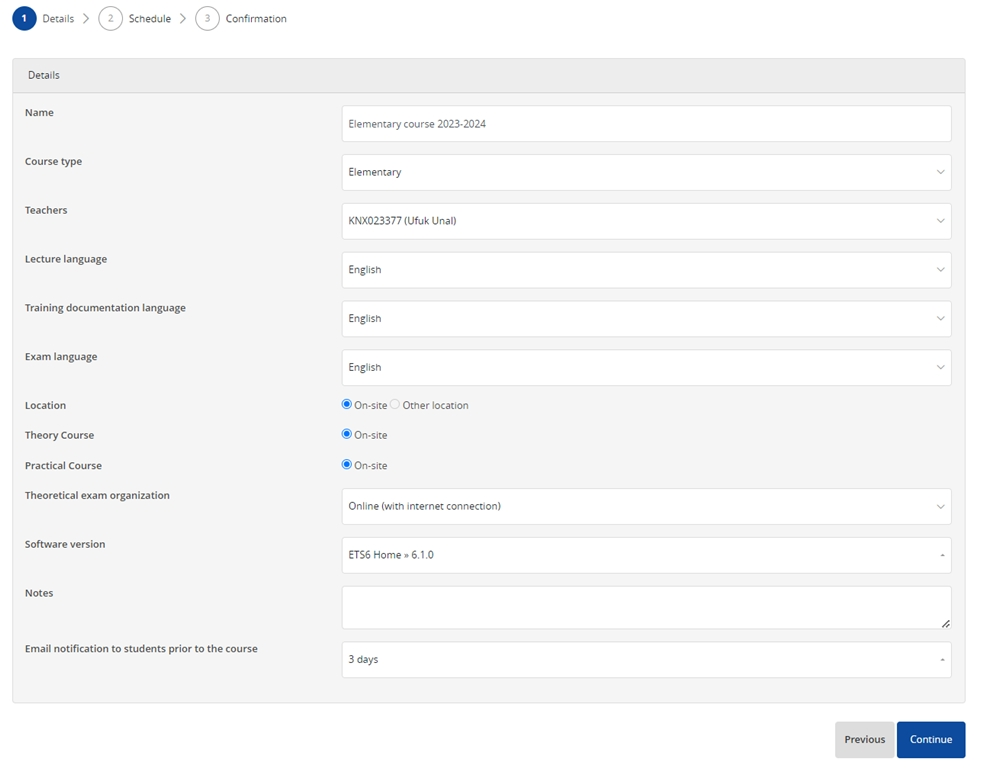The width and height of the screenshot is (999, 768).
Task: Open the Course type dropdown
Action: [x=647, y=172]
